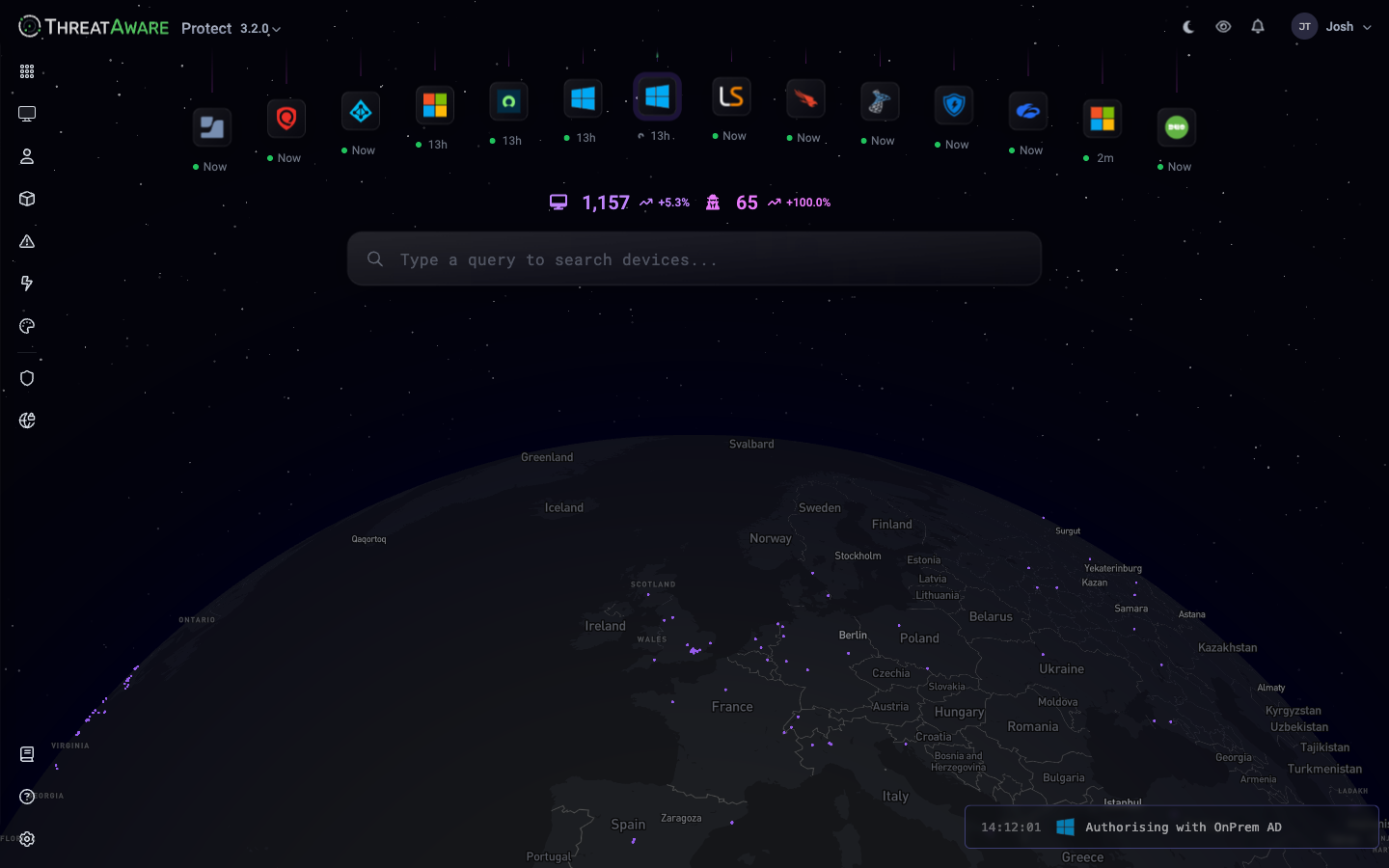This screenshot has width=1389, height=868.
Task: Open notifications with the bell icon
Action: point(1258,27)
